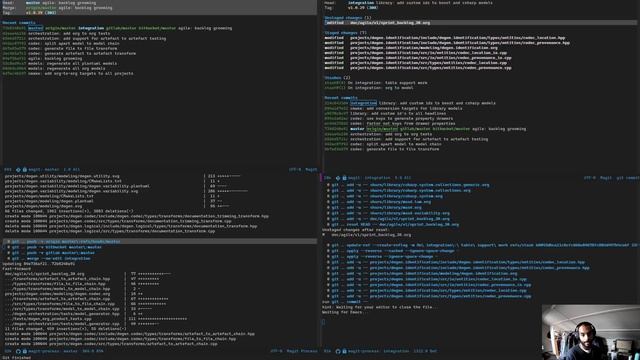
Task: Expand the git reset HEAD process entry
Action: point(393,224)
